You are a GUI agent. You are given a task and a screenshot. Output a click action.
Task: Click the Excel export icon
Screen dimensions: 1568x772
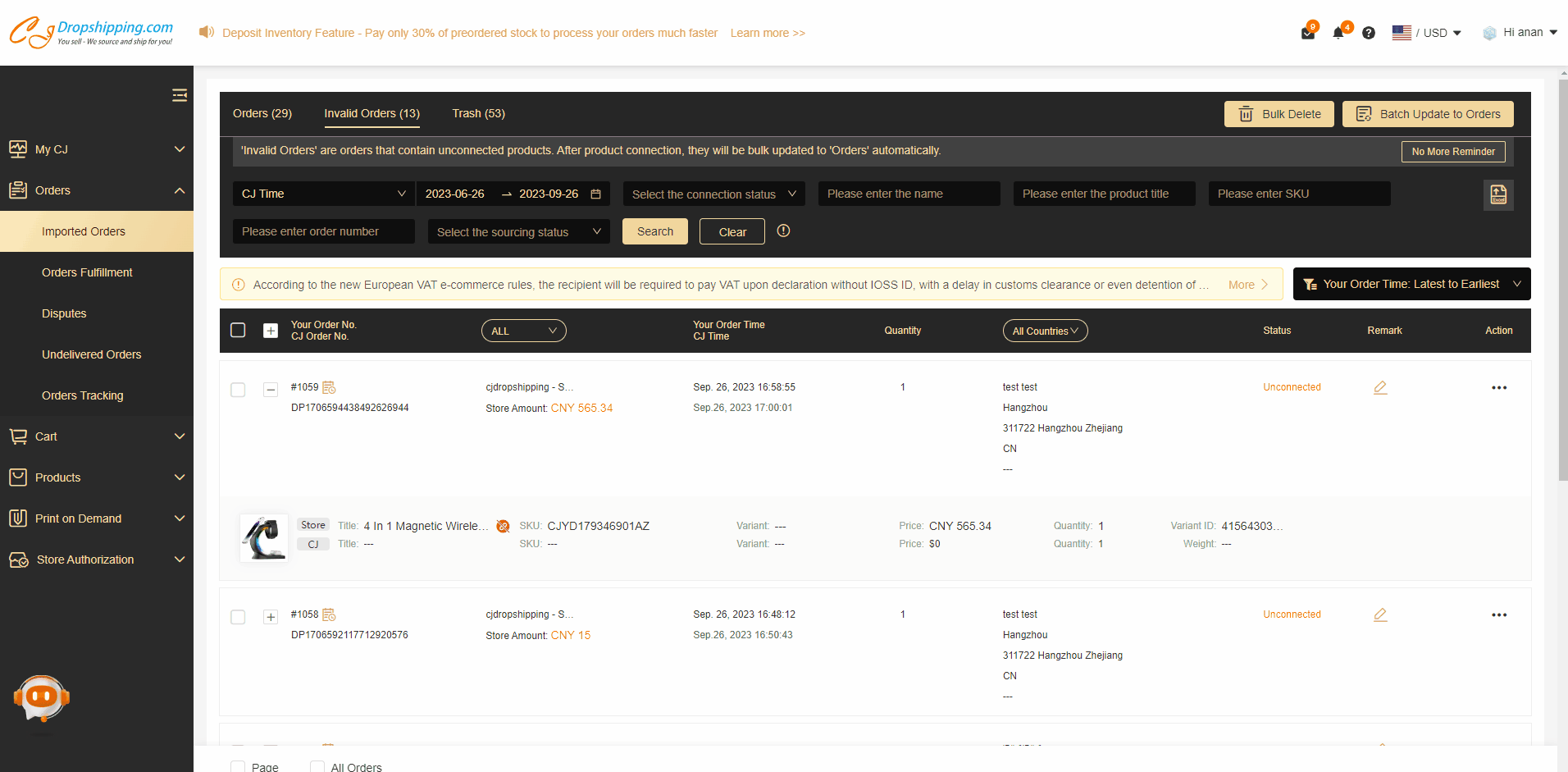[x=1497, y=194]
